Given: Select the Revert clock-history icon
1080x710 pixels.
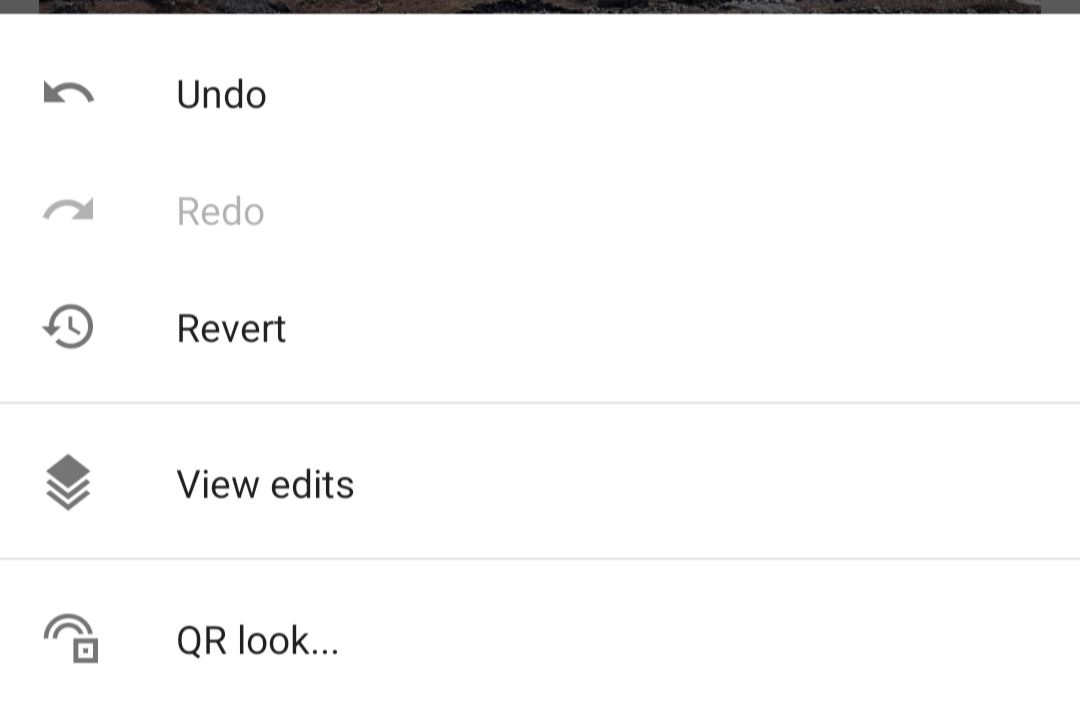Looking at the screenshot, I should pos(68,326).
